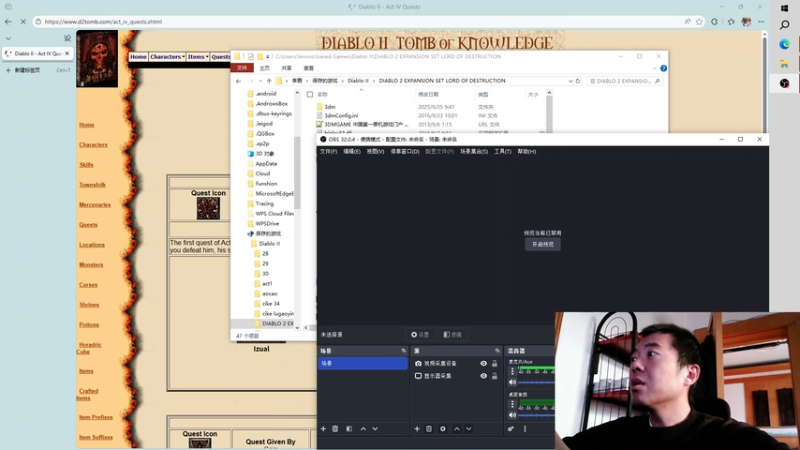800x450 pixels.
Task: Move scene up with scenes panel arrow
Action: [363, 429]
